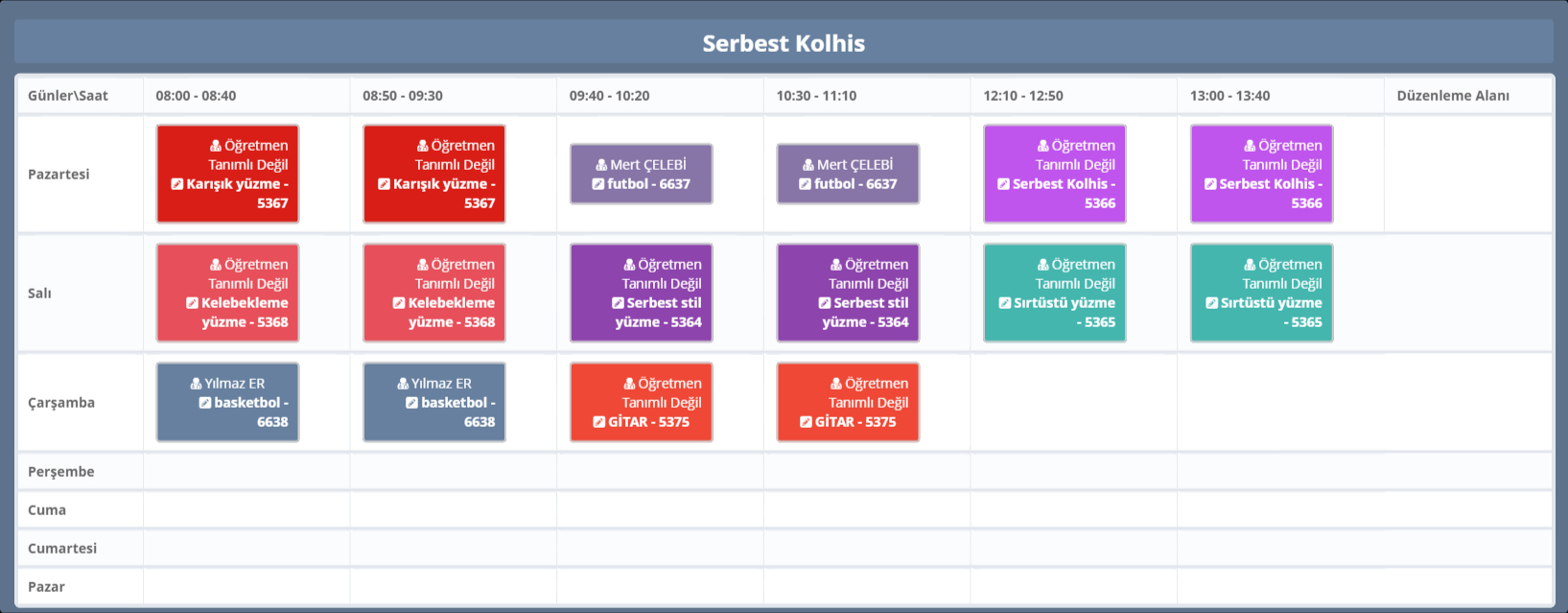The width and height of the screenshot is (1568, 613).
Task: Click the empty Cuma 08:00 - 08:40 cell
Action: pyautogui.click(x=246, y=510)
